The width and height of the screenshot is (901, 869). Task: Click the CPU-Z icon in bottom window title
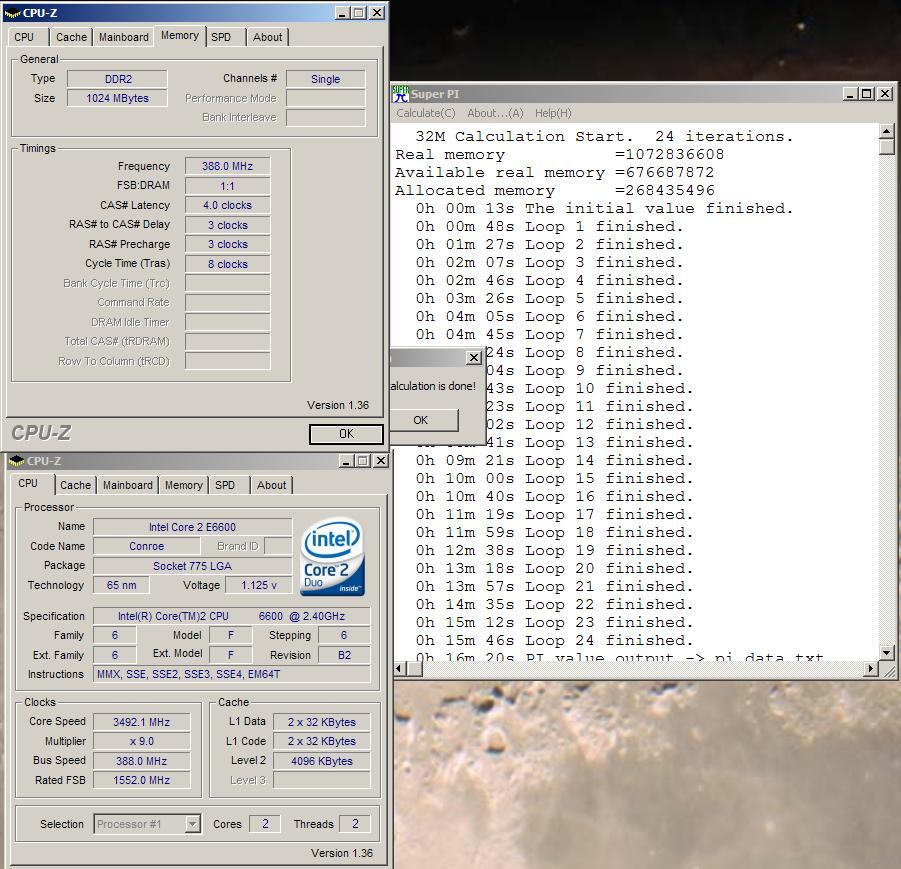tap(17, 461)
